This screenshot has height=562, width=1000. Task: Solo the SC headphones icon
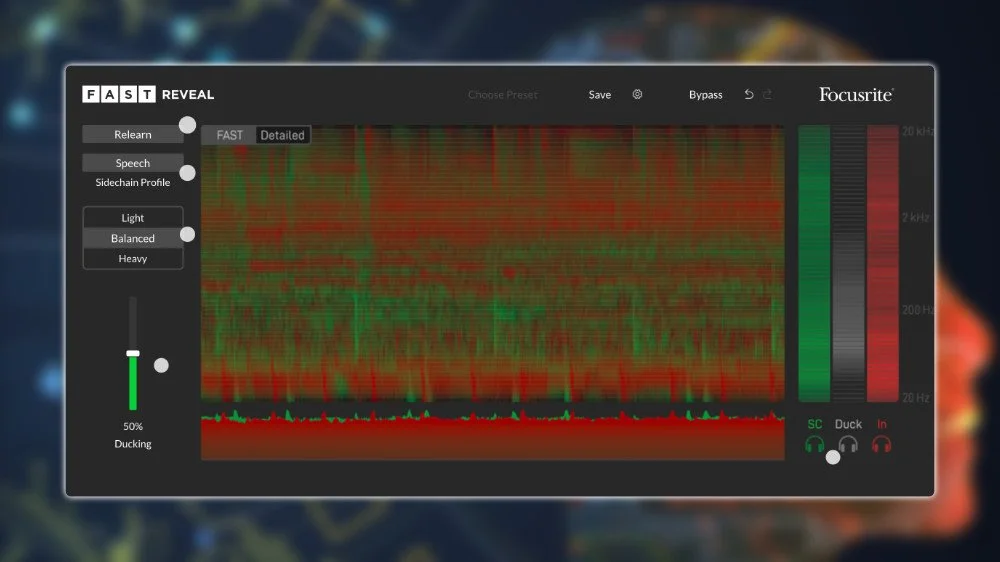tap(814, 444)
